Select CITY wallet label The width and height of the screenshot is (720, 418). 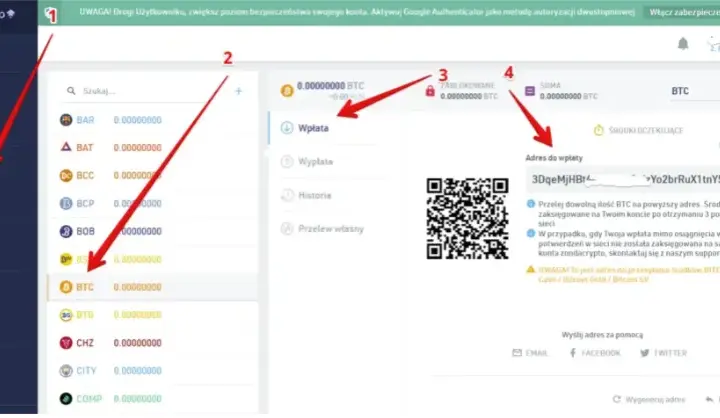point(86,371)
